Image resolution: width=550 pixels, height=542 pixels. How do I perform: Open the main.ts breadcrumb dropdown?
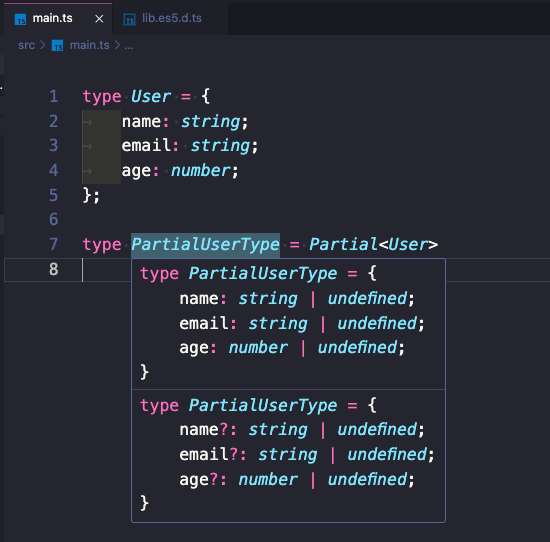tap(89, 45)
